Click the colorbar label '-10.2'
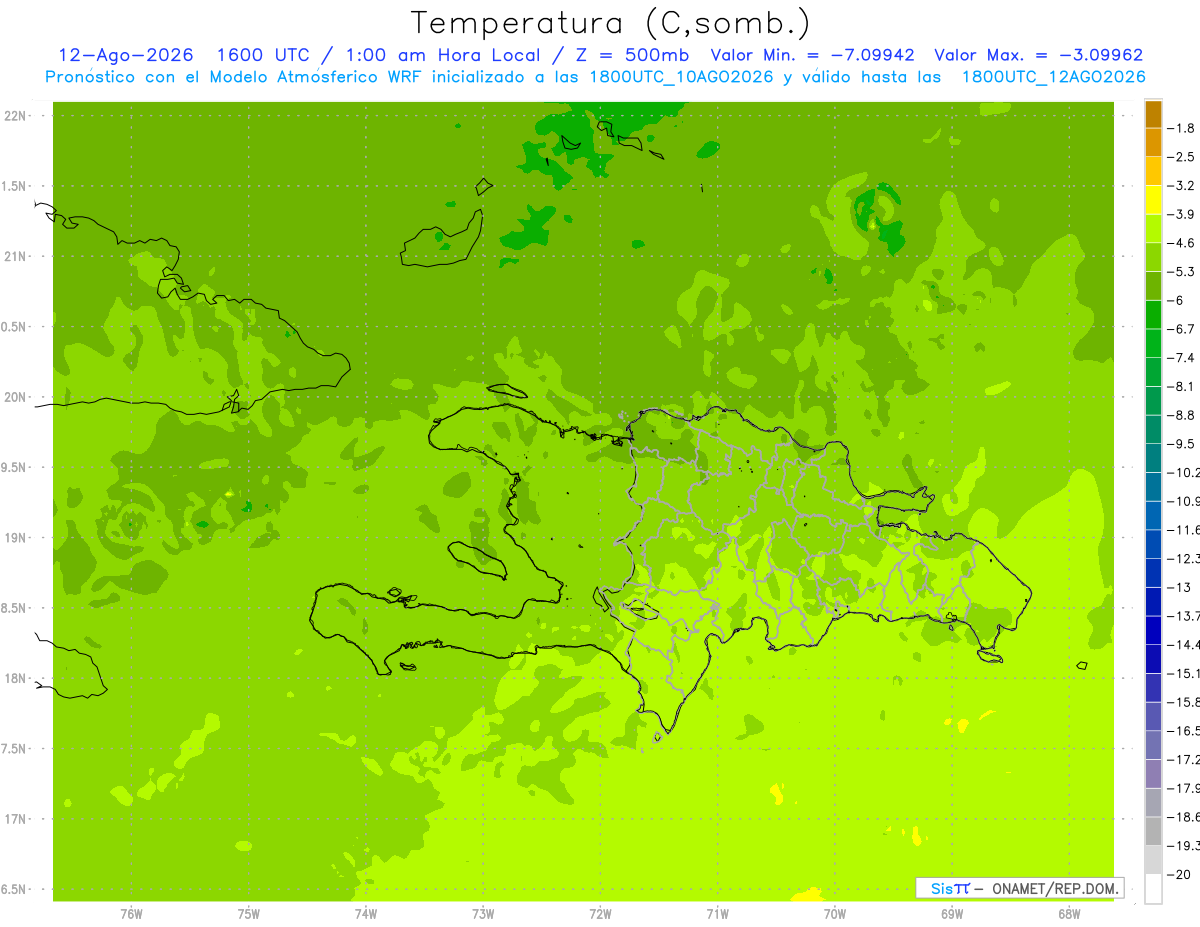The width and height of the screenshot is (1200, 927). point(1183,472)
